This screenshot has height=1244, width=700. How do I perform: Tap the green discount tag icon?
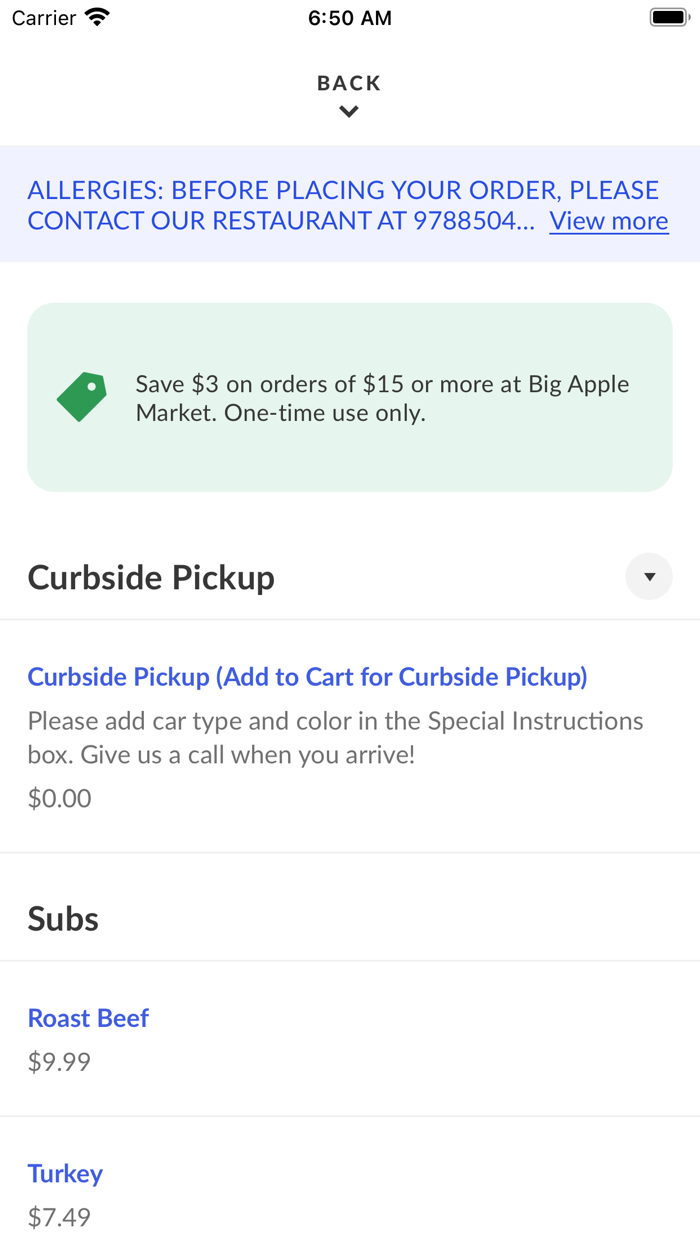pos(82,397)
